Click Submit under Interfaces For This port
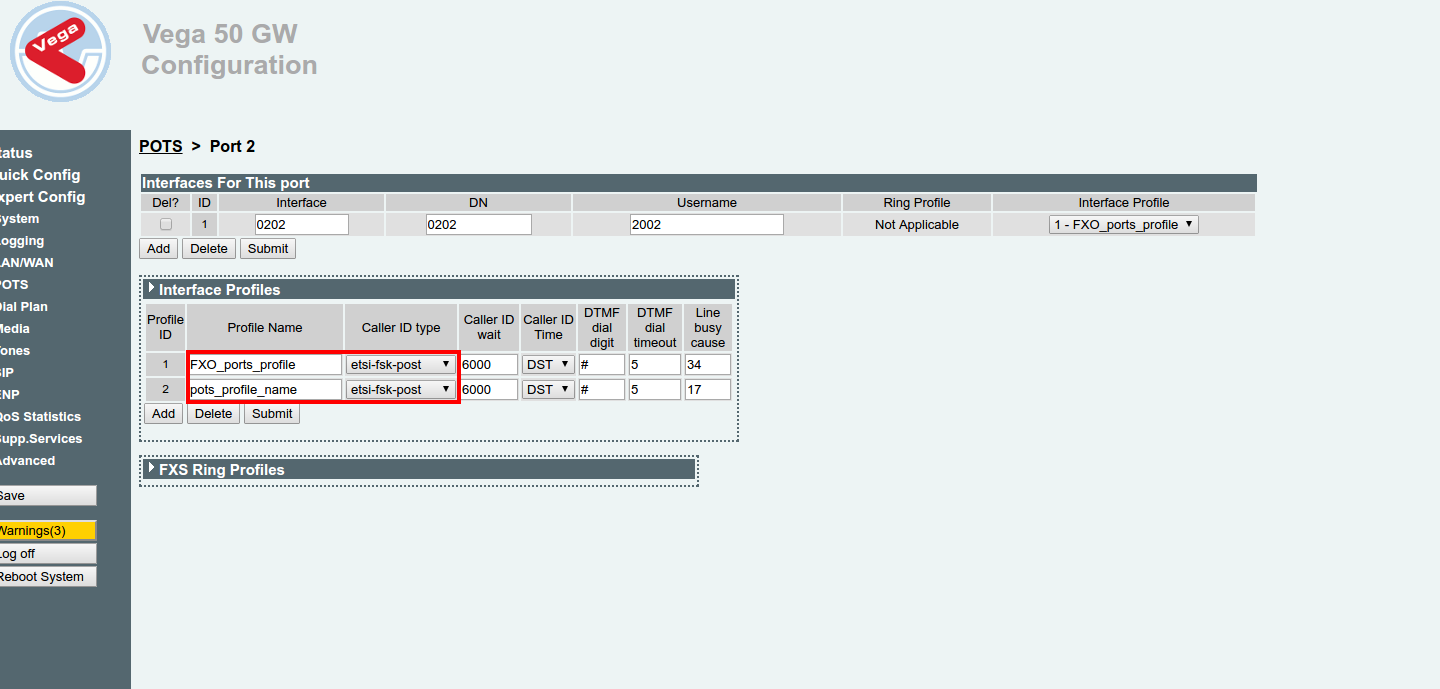The height and width of the screenshot is (689, 1440). (268, 249)
